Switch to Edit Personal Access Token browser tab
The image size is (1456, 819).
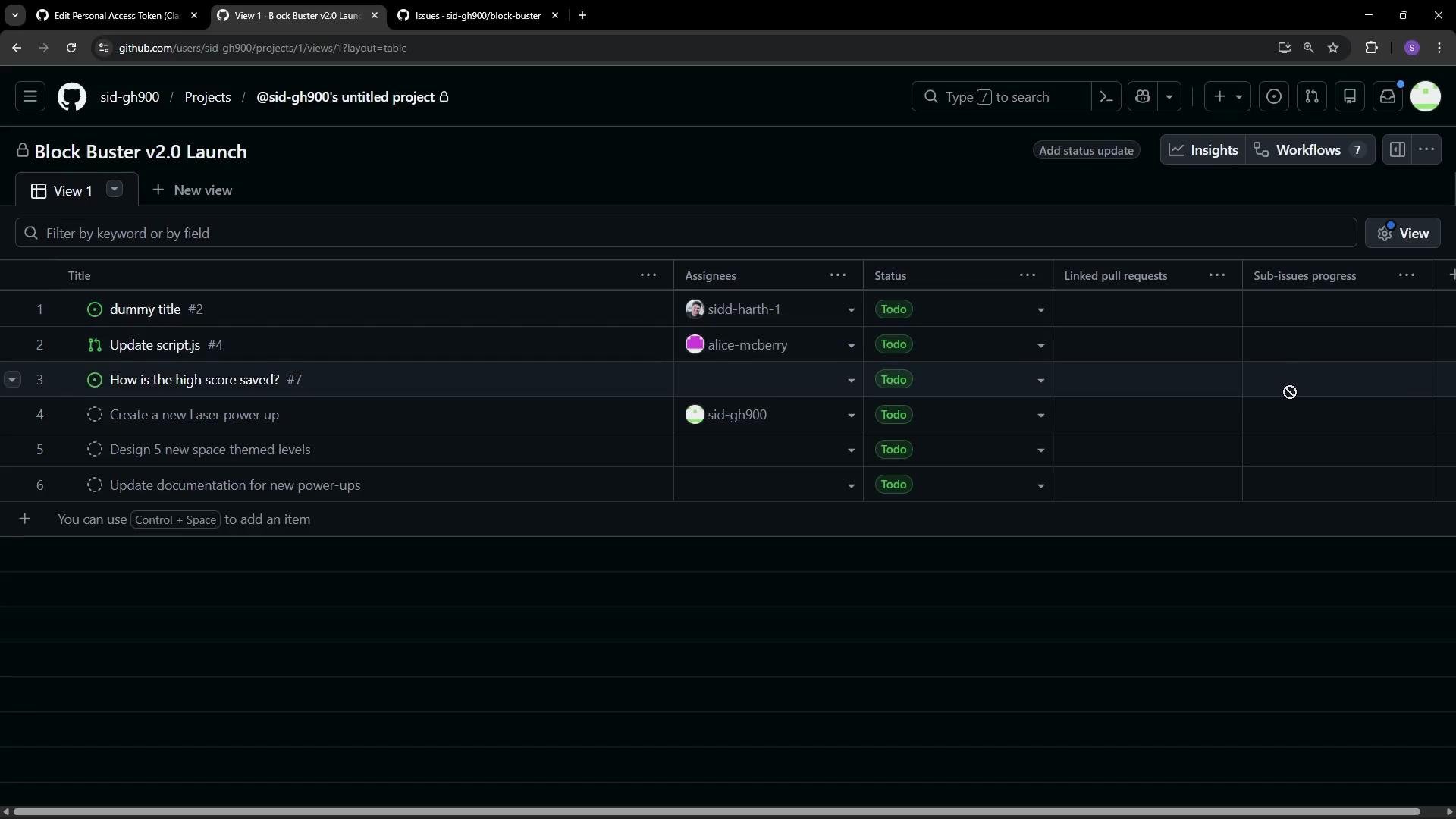click(x=118, y=15)
